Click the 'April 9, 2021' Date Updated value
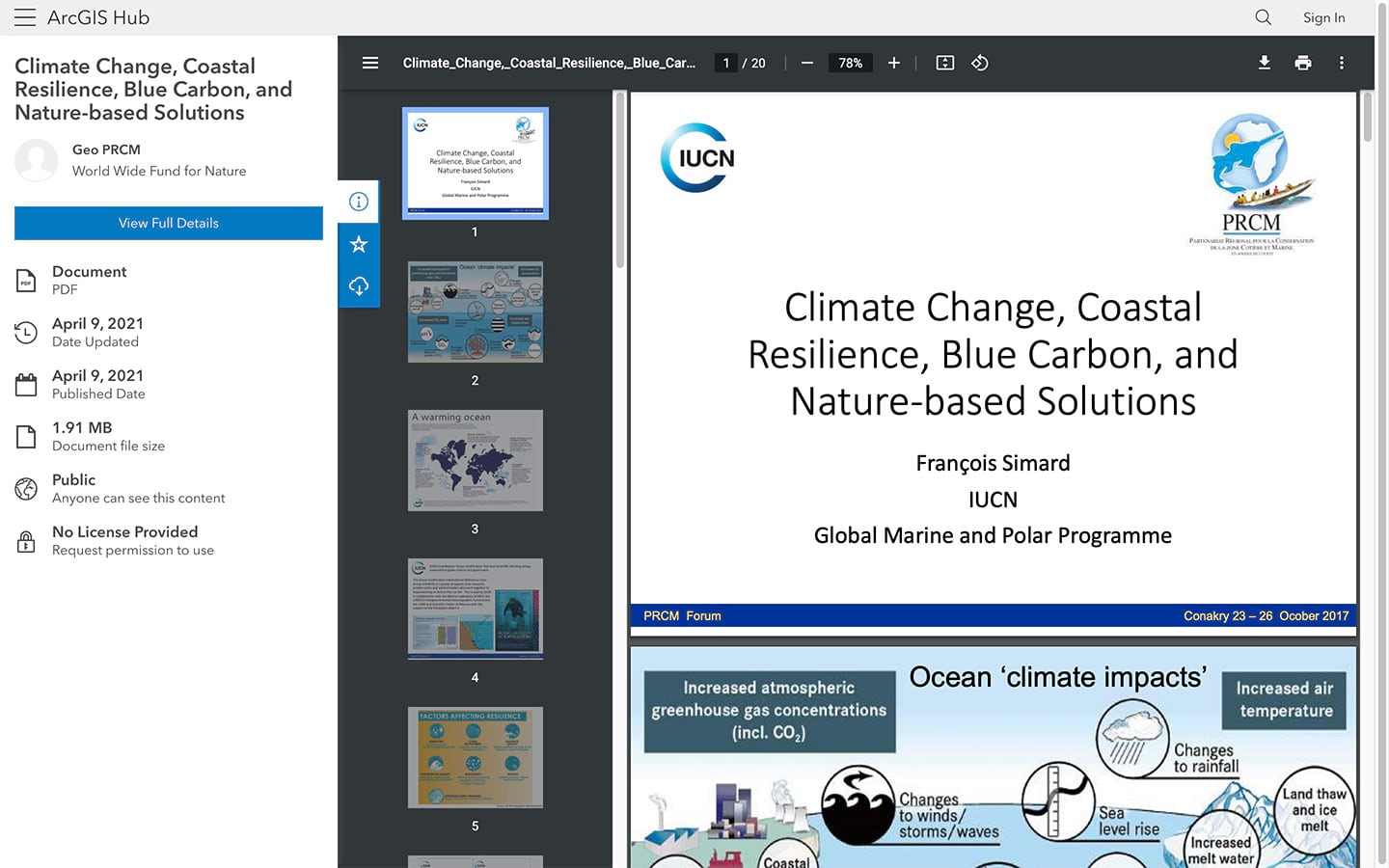Viewport: 1389px width, 868px height. click(97, 323)
